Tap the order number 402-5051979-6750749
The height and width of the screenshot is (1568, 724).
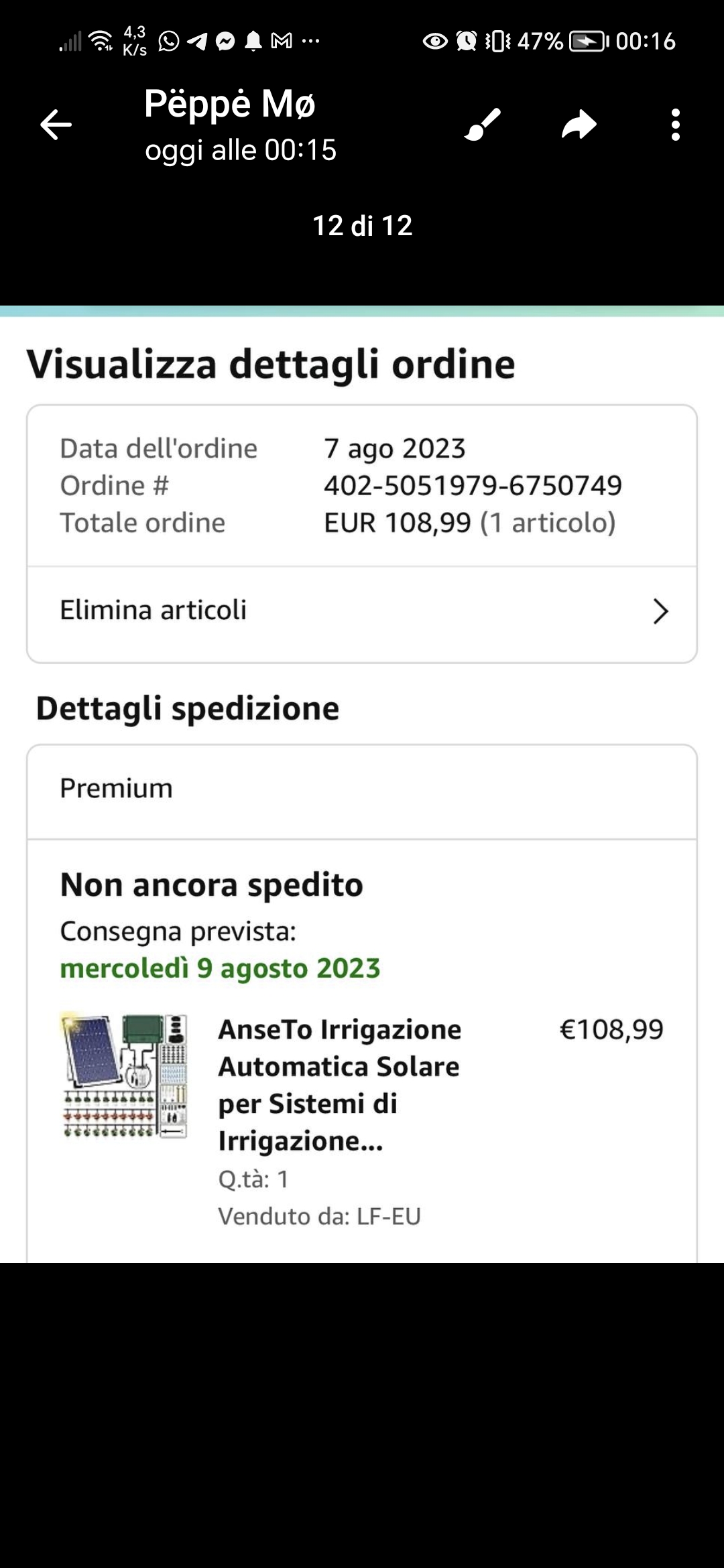[473, 486]
